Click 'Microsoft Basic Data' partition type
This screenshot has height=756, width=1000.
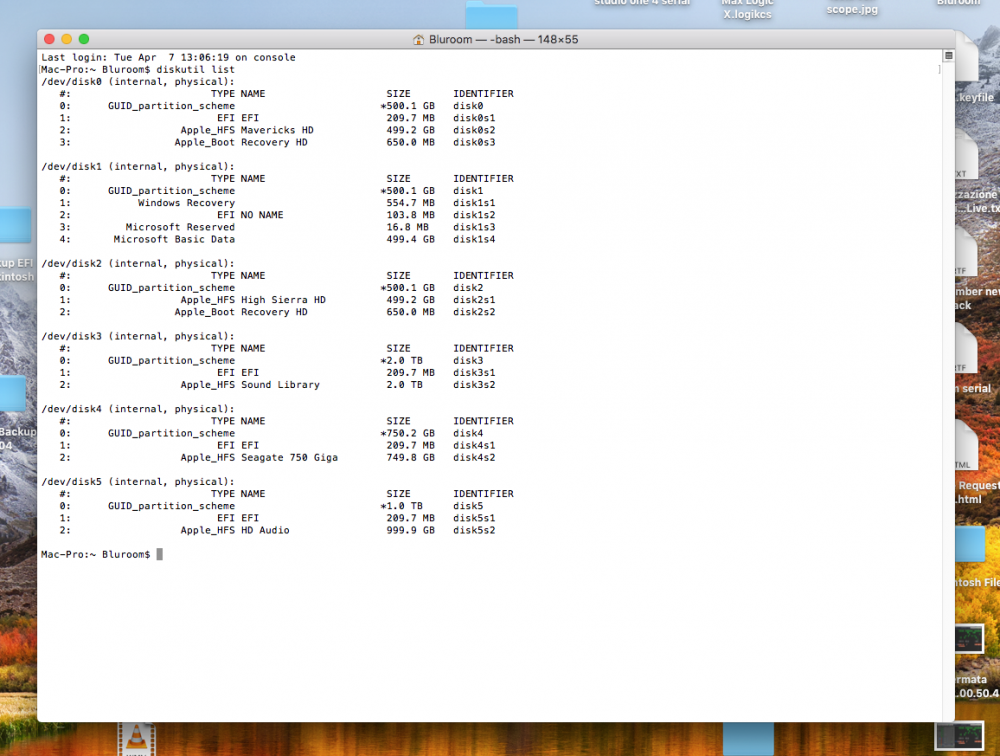(174, 239)
